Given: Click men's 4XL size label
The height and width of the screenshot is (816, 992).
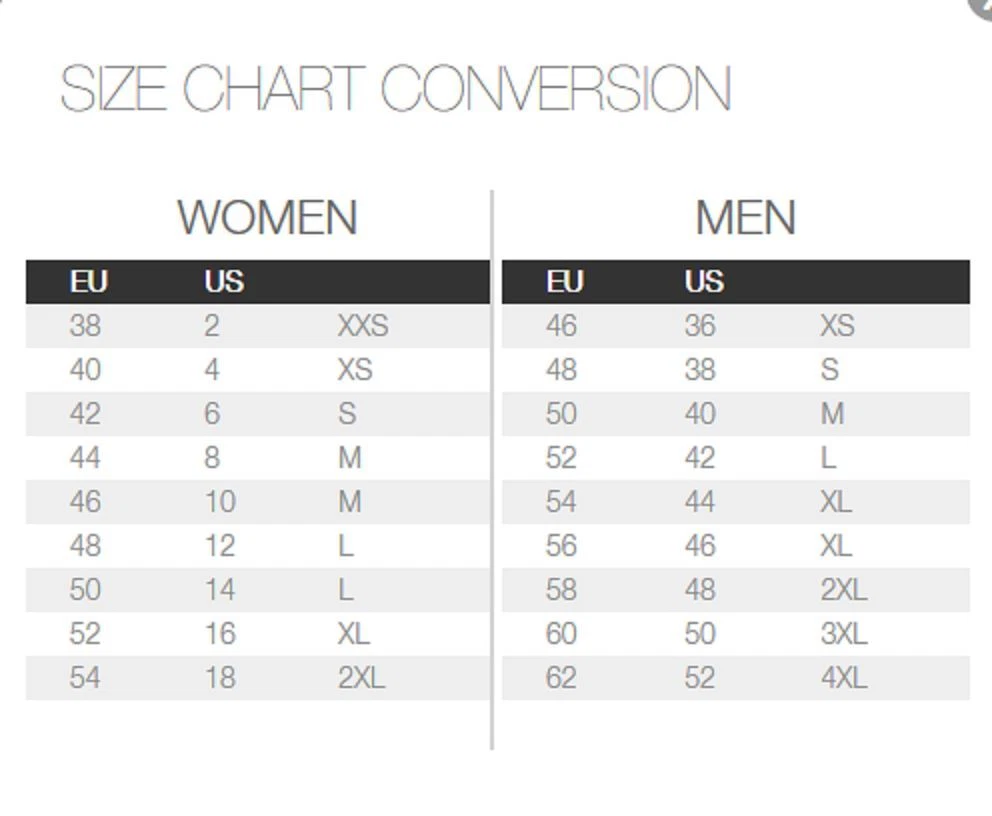Looking at the screenshot, I should pyautogui.click(x=844, y=677).
